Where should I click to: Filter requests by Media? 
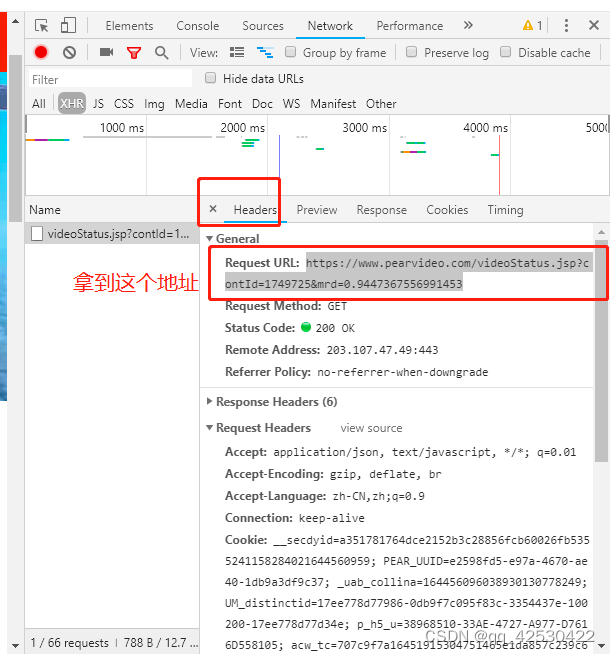(x=191, y=103)
